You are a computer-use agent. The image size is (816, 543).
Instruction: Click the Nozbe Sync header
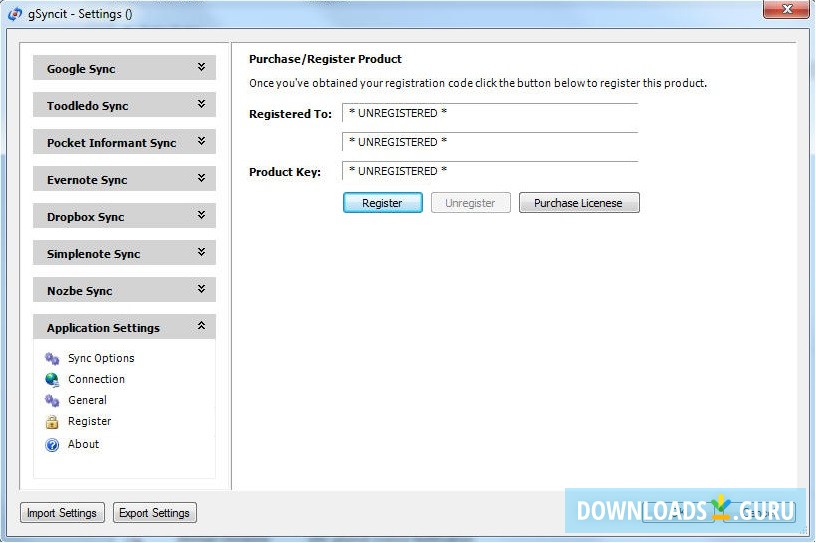pyautogui.click(x=124, y=289)
